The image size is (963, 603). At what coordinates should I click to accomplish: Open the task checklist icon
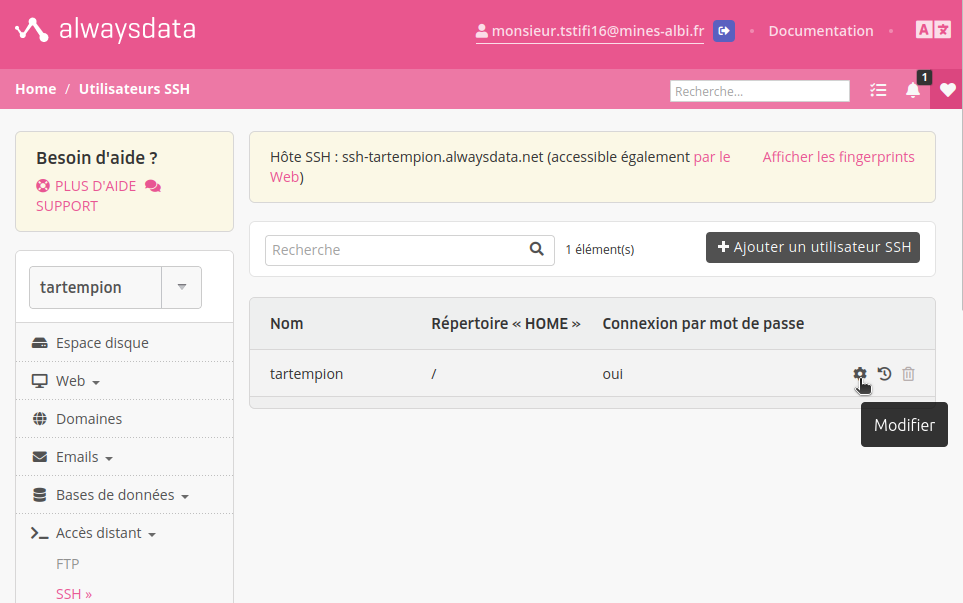pyautogui.click(x=878, y=90)
